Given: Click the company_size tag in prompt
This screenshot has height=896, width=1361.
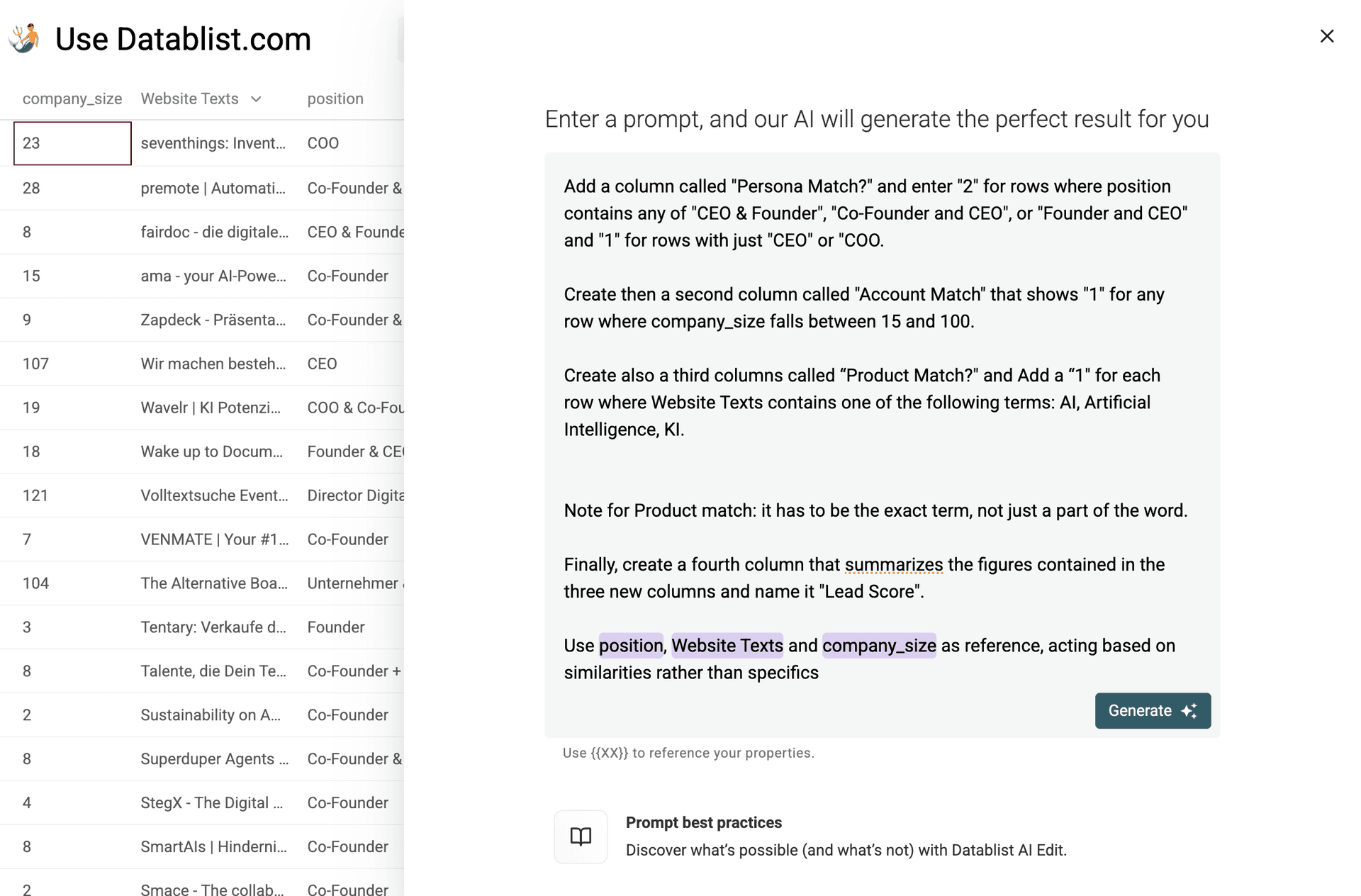Looking at the screenshot, I should (879, 646).
